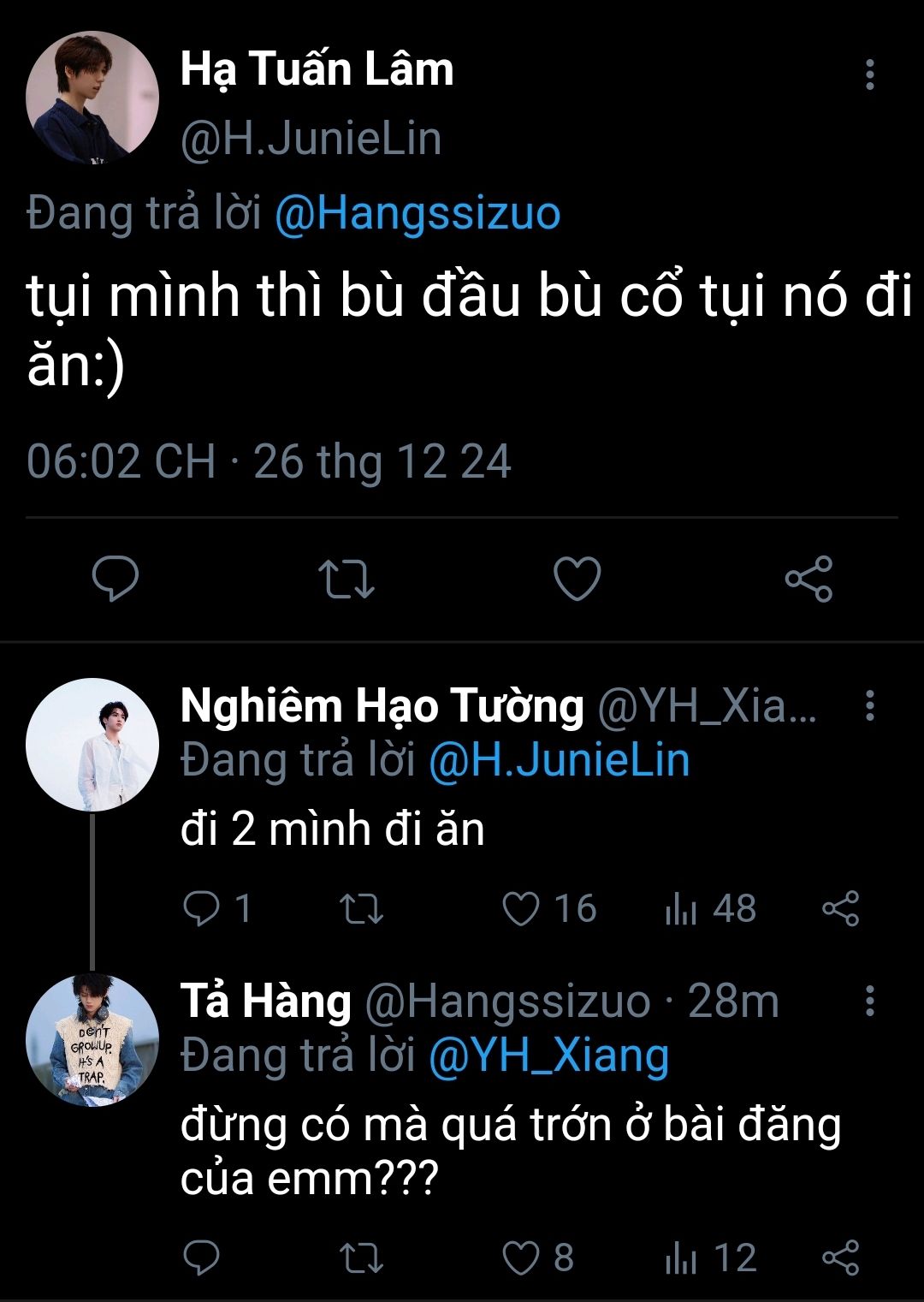View analytics showing 48 views
The height and width of the screenshot is (1302, 924).
[x=682, y=908]
